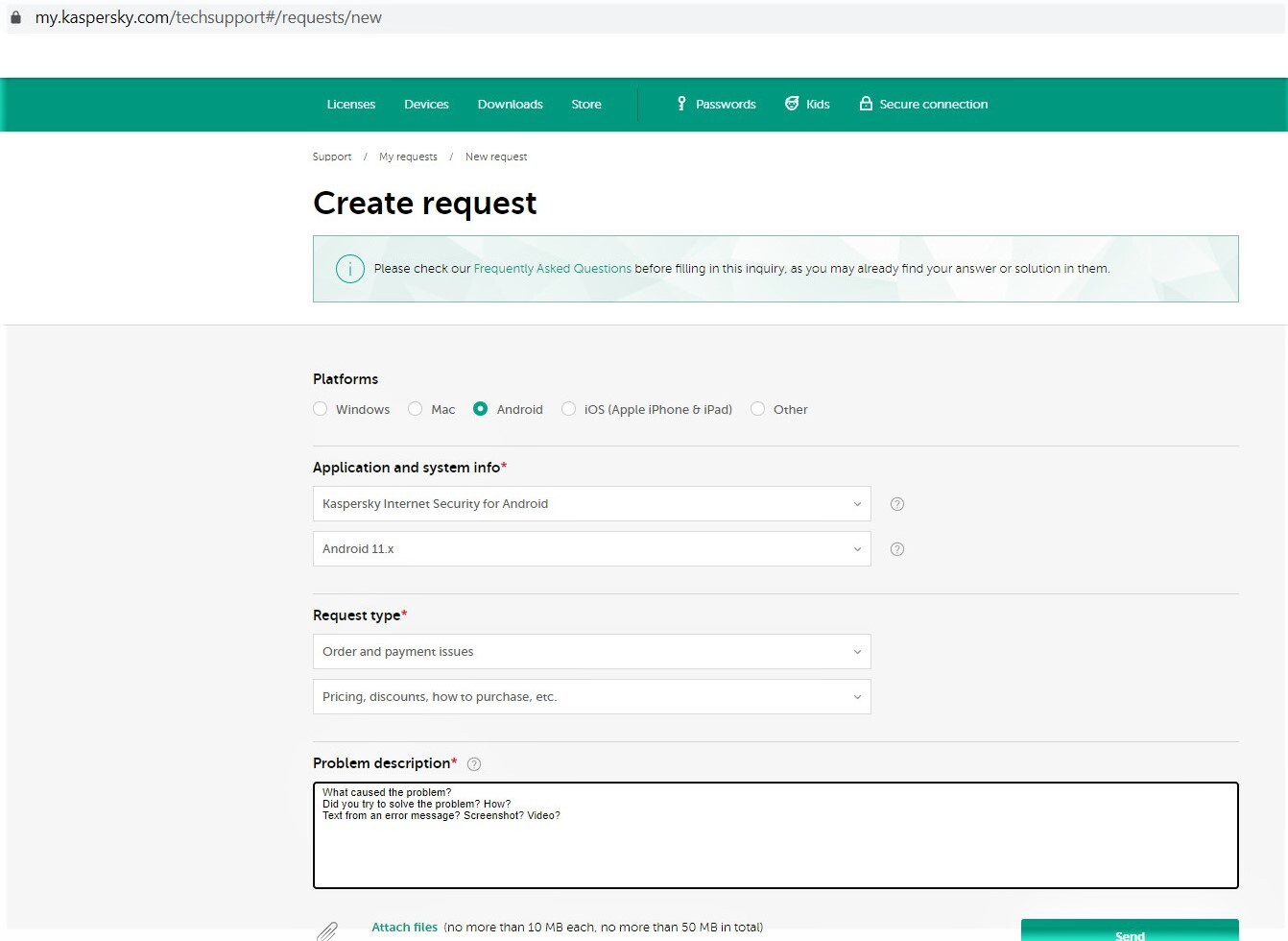Go to Support breadcrumb link

click(x=332, y=157)
